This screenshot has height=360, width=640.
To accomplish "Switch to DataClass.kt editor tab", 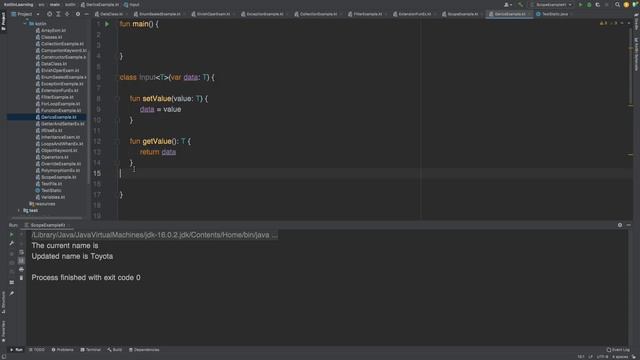I will (x=109, y=14).
